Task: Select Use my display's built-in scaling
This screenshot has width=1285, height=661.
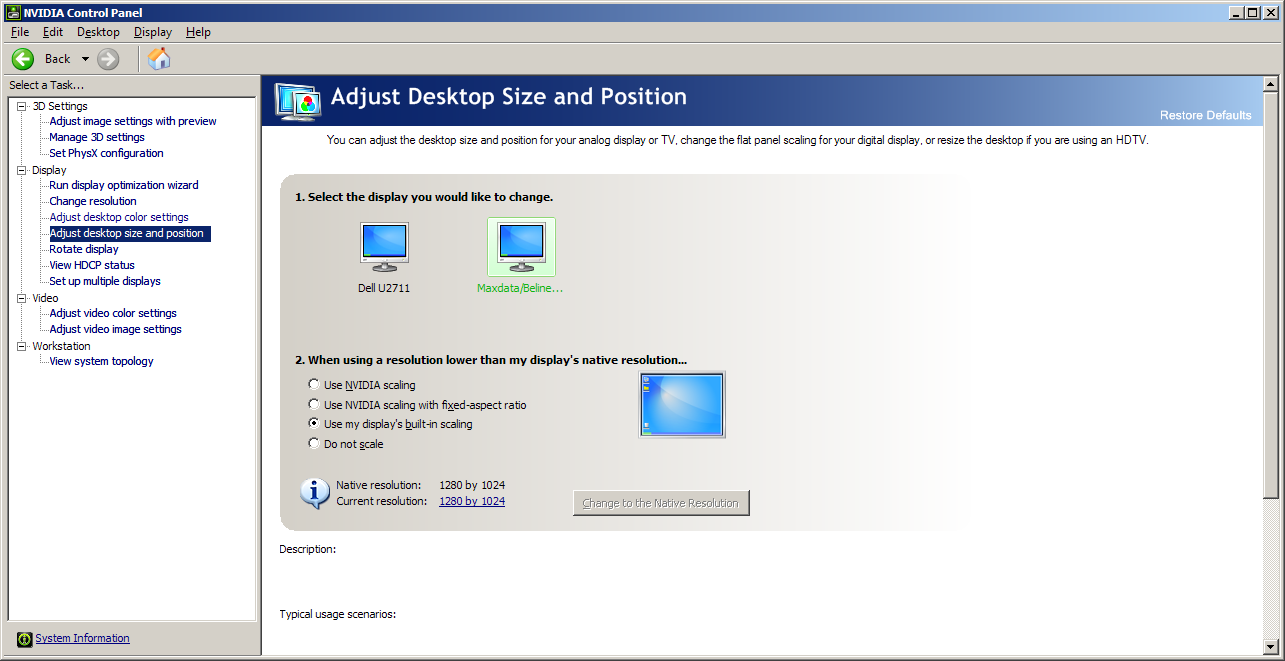Action: 314,424
